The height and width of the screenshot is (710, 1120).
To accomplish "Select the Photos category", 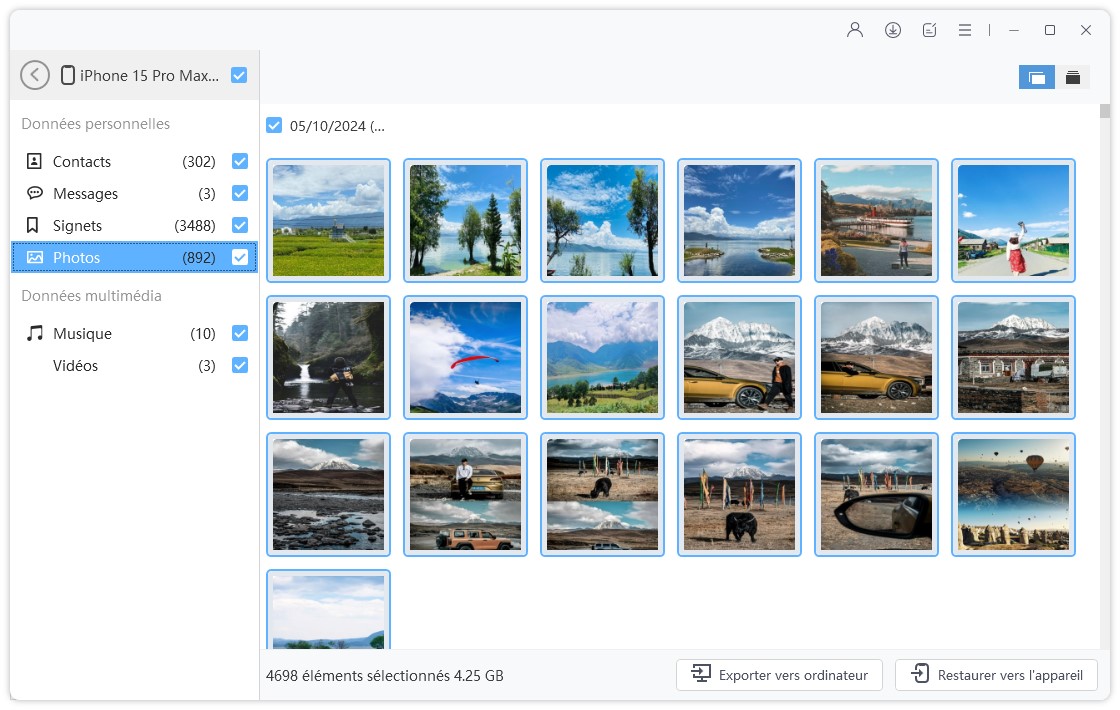I will 134,257.
